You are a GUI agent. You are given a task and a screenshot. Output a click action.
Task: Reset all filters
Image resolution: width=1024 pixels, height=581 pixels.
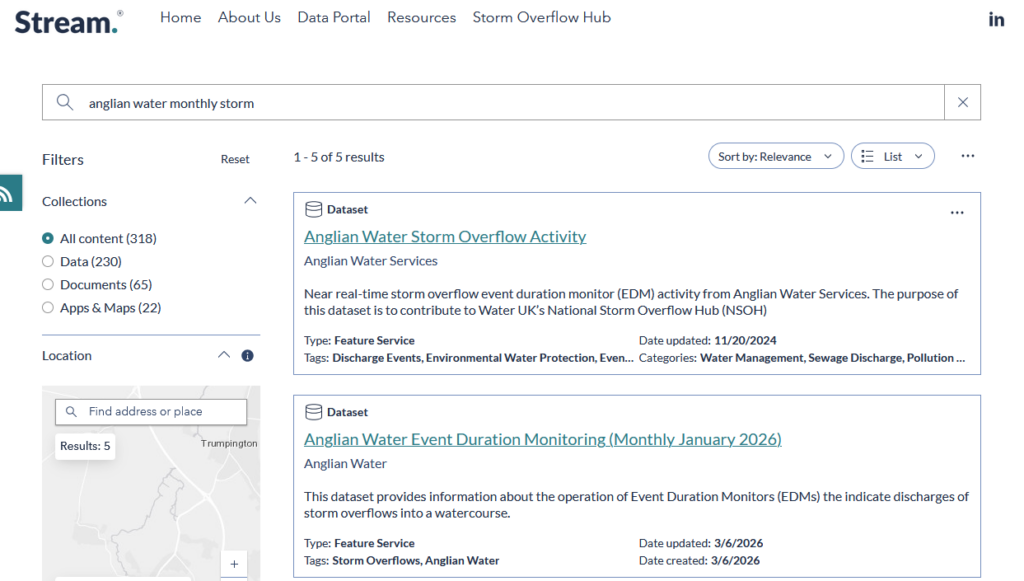(235, 160)
